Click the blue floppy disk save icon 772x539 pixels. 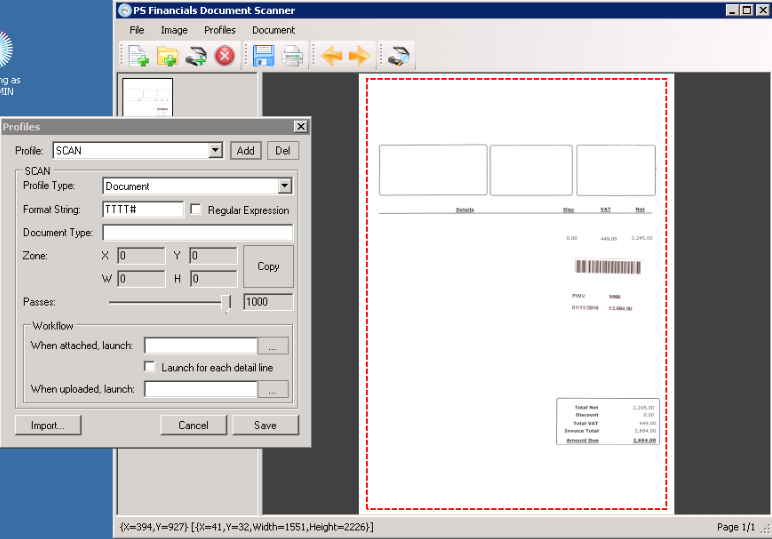coord(264,56)
